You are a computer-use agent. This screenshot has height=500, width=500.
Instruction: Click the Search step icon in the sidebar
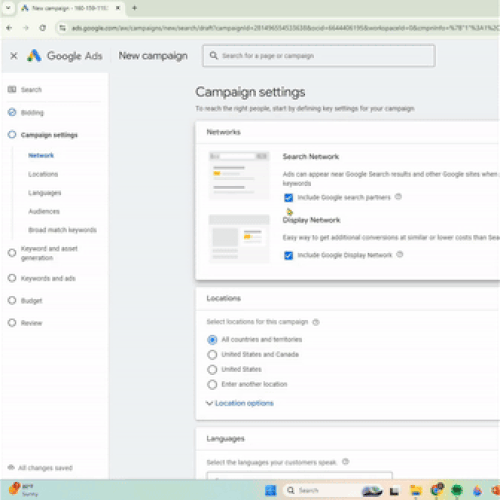(x=12, y=89)
